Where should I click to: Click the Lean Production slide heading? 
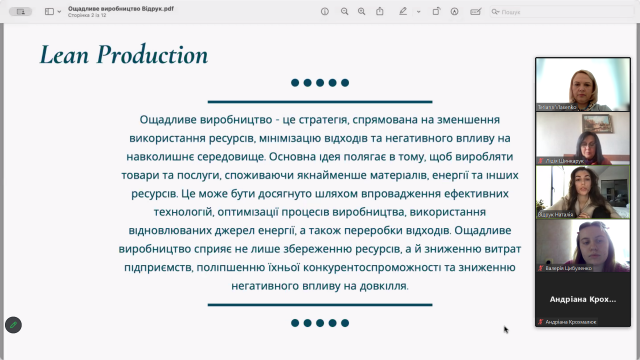tap(124, 55)
